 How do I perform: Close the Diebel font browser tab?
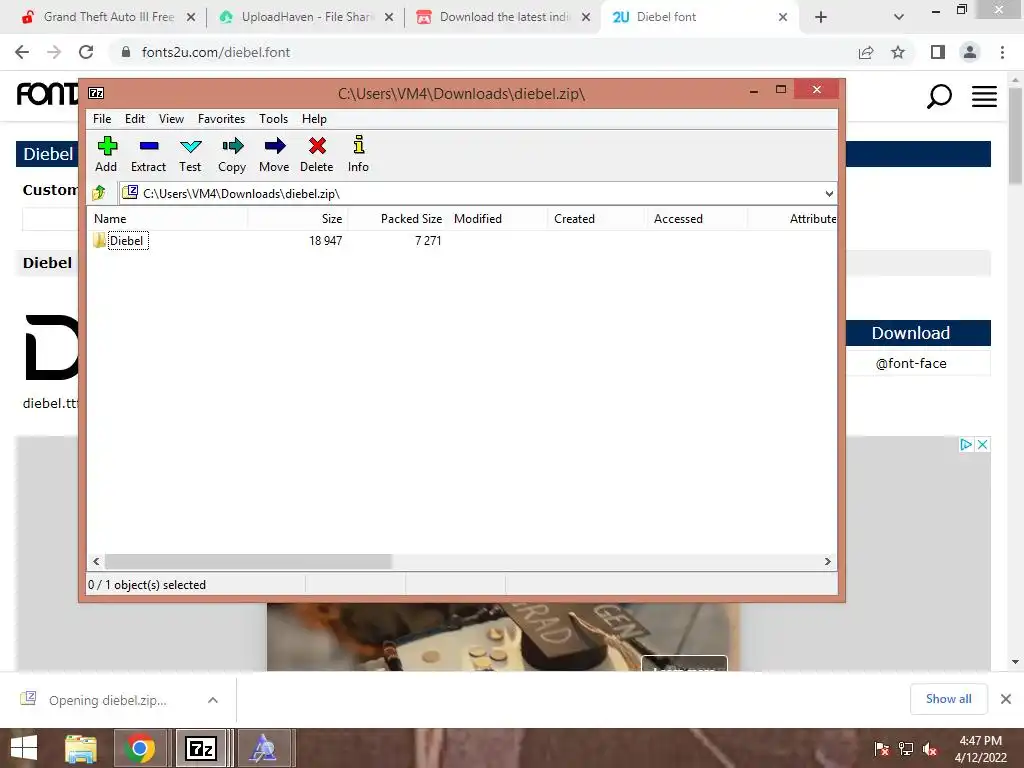click(x=782, y=17)
